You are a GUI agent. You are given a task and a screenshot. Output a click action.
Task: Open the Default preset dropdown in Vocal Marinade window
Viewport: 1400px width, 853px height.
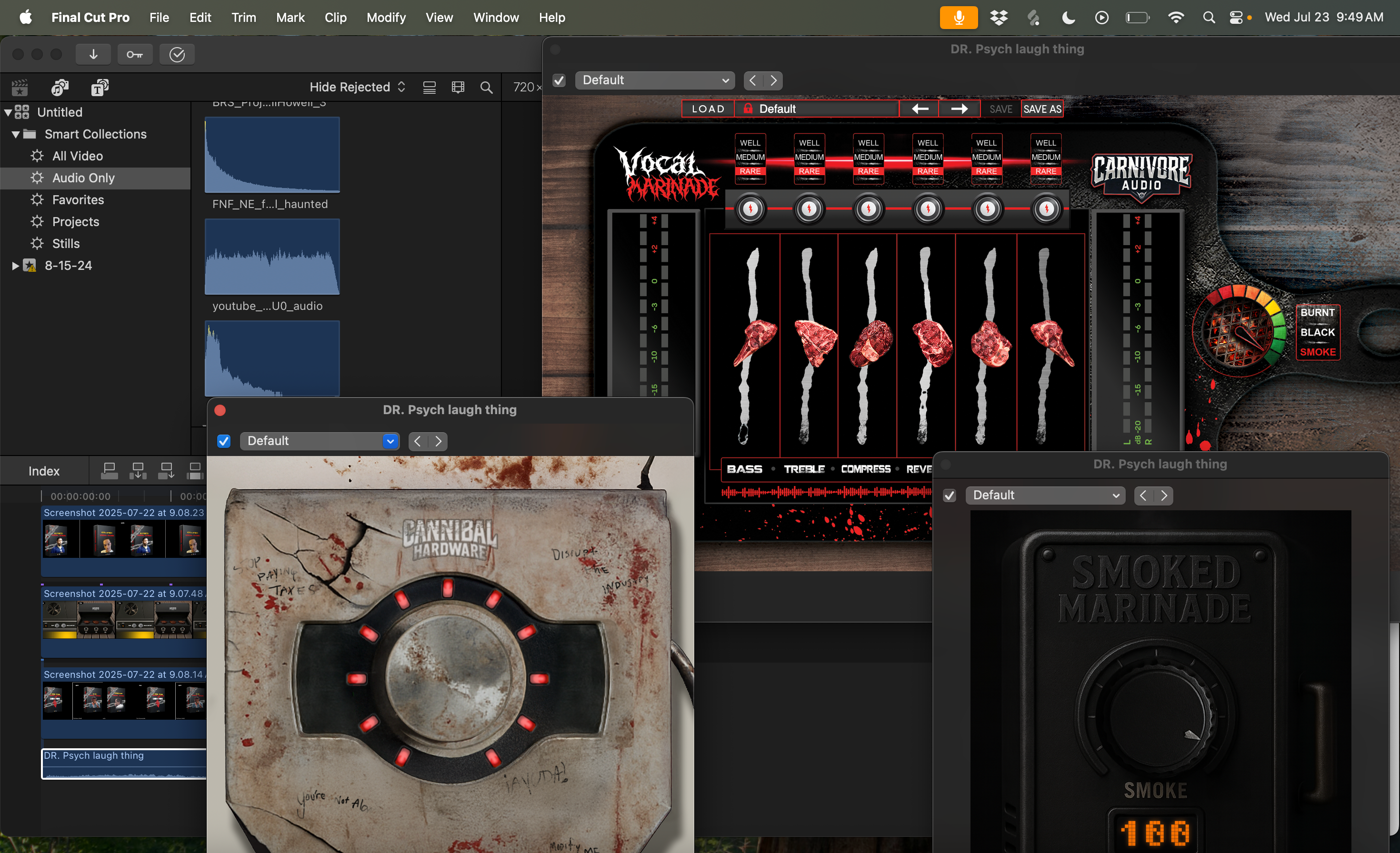pos(655,80)
